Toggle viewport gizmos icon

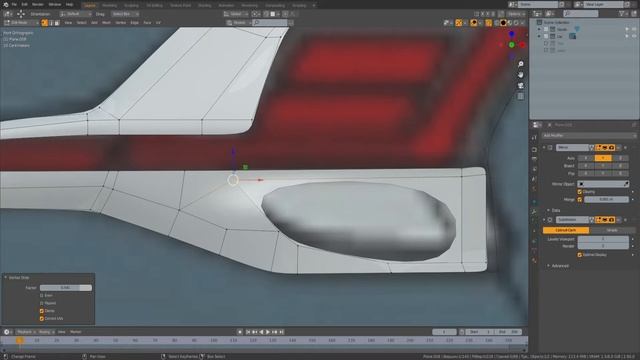[459, 23]
